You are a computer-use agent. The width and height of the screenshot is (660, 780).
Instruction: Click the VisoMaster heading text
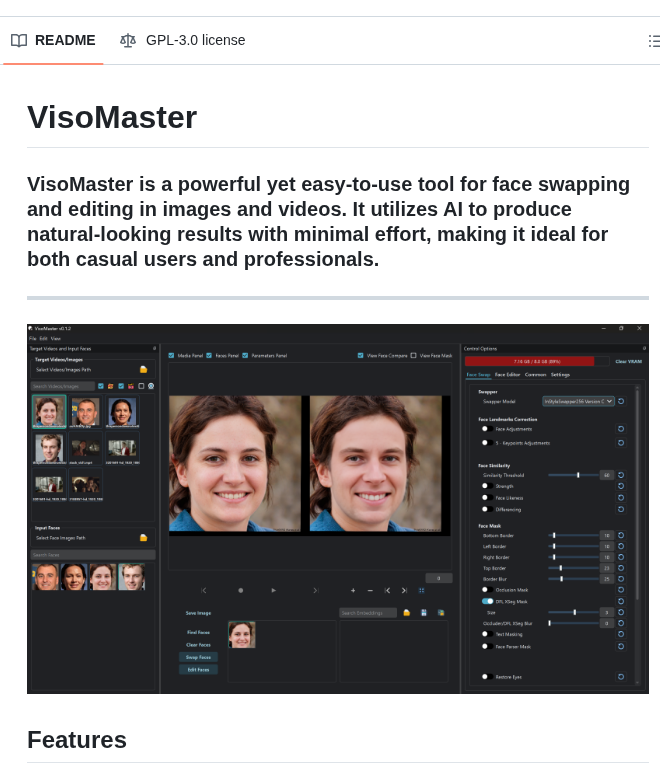click(x=112, y=117)
